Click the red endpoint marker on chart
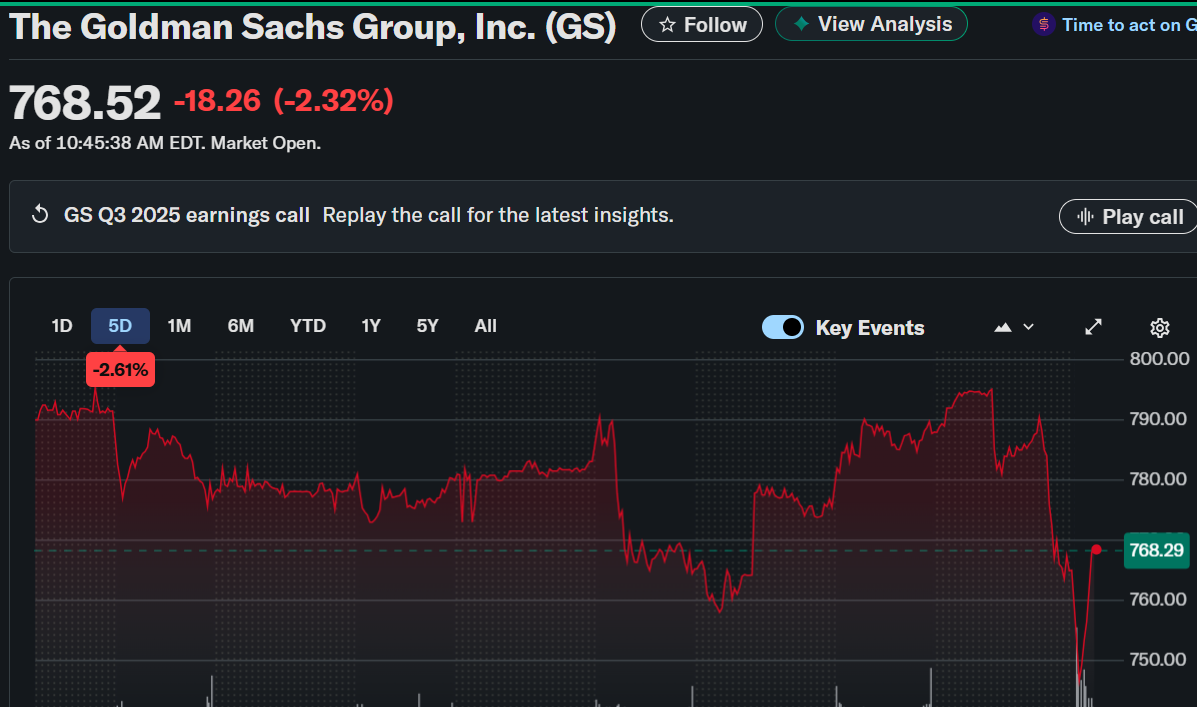1197x707 pixels. click(1096, 549)
